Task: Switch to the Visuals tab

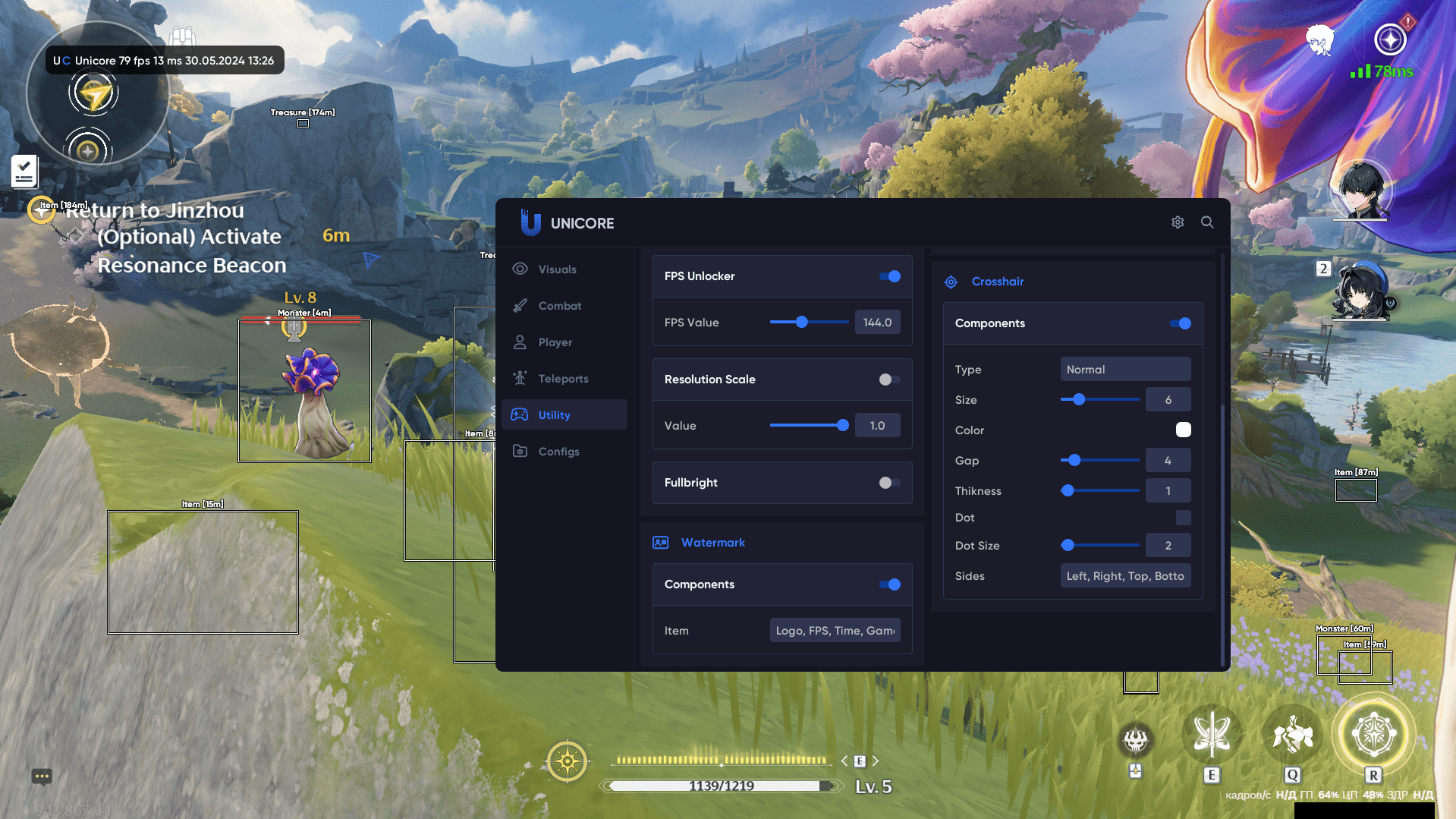Action: coord(557,269)
